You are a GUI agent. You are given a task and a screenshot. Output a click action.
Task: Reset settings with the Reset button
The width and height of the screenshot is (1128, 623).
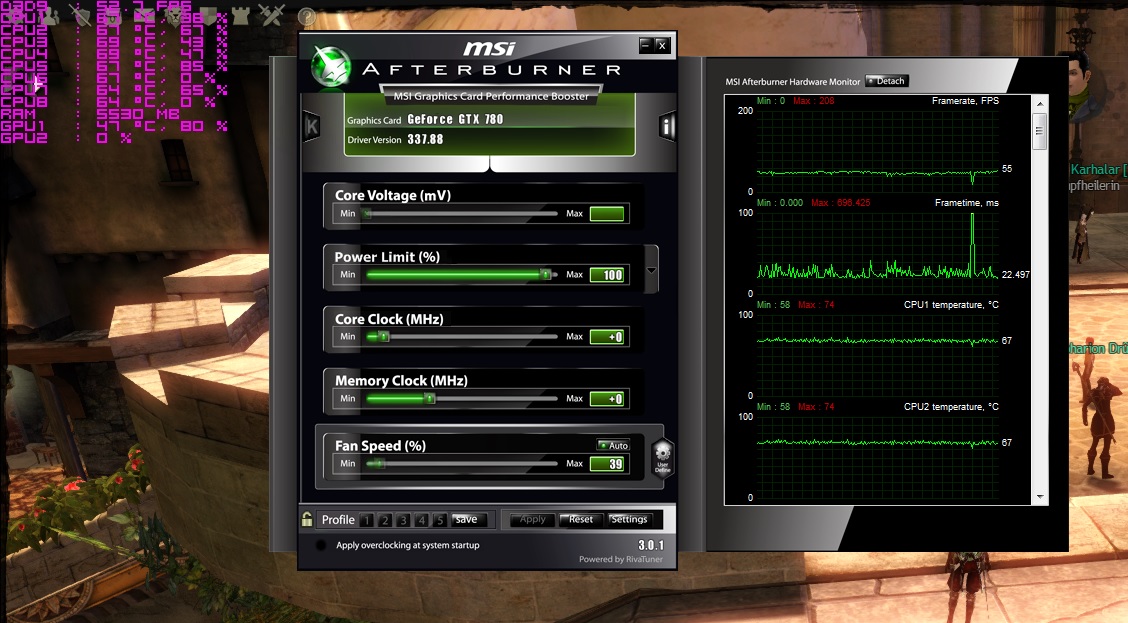tap(581, 519)
